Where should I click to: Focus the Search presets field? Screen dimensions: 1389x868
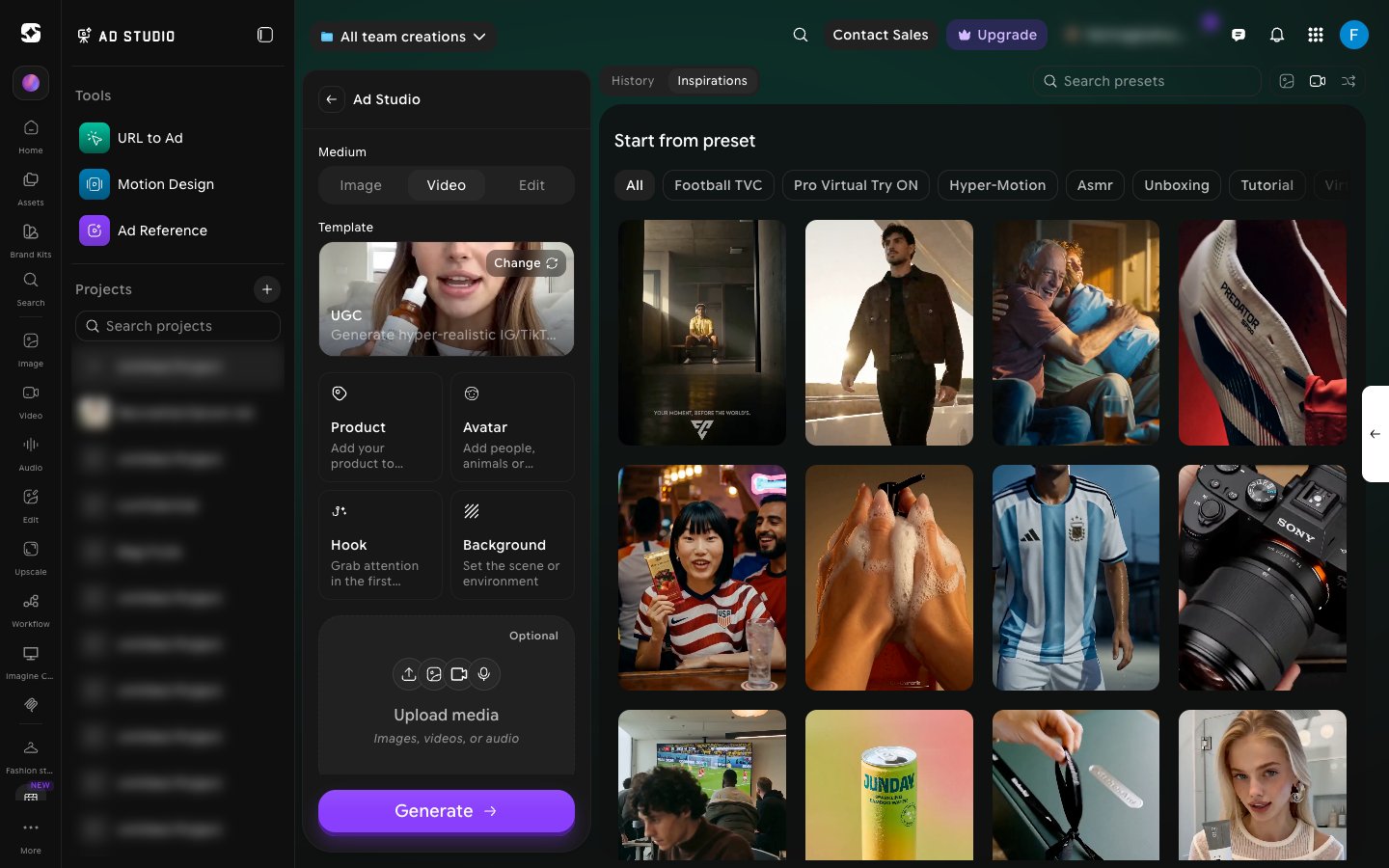tap(1147, 81)
